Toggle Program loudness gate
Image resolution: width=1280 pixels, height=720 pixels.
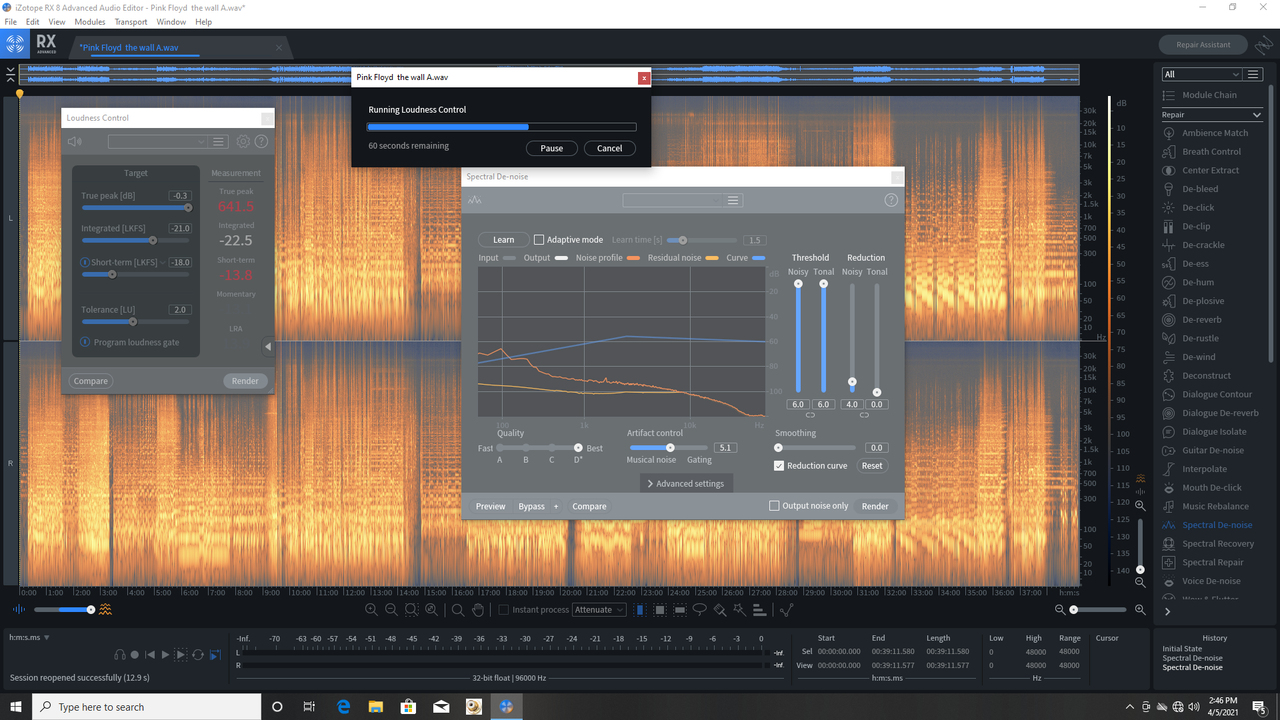(86, 342)
